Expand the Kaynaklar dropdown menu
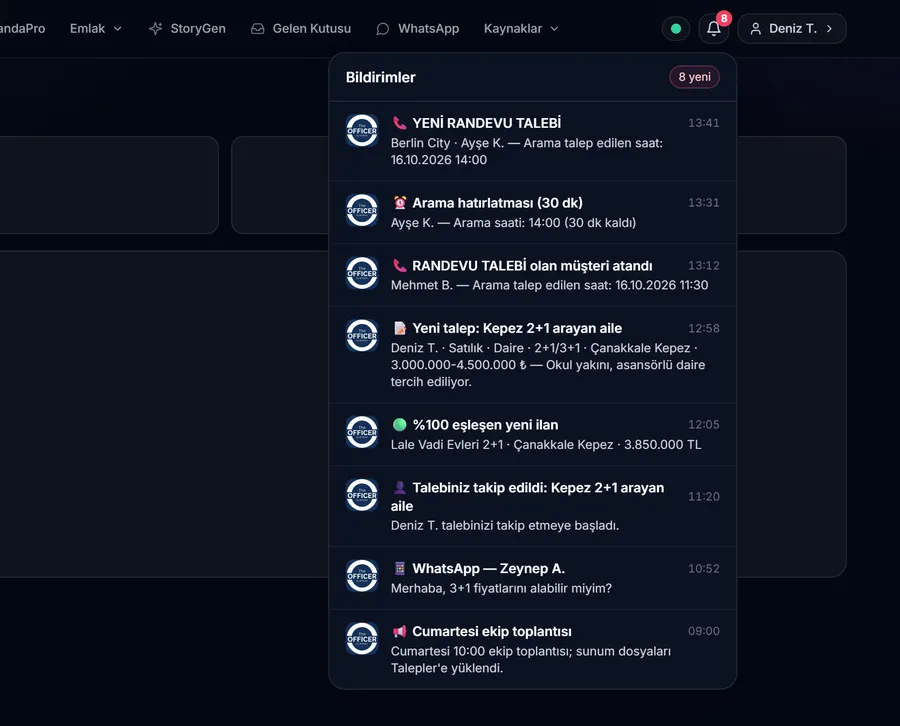Screen dimensions: 900x726 pyautogui.click(x=521, y=29)
